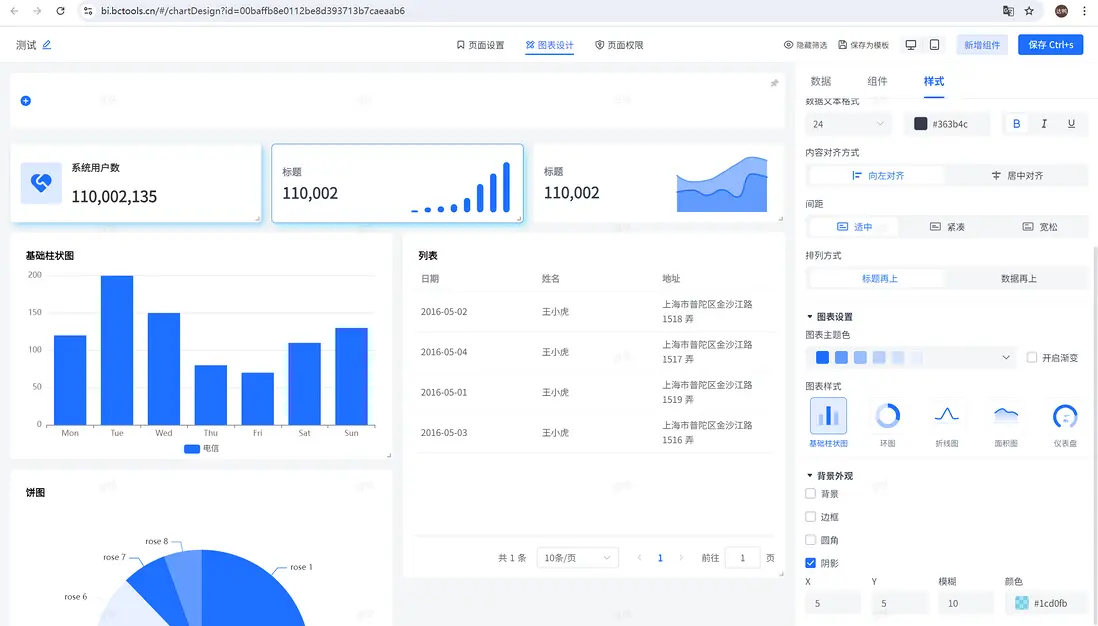Set spacing to 适中
The width and height of the screenshot is (1098, 626).
[x=854, y=227]
